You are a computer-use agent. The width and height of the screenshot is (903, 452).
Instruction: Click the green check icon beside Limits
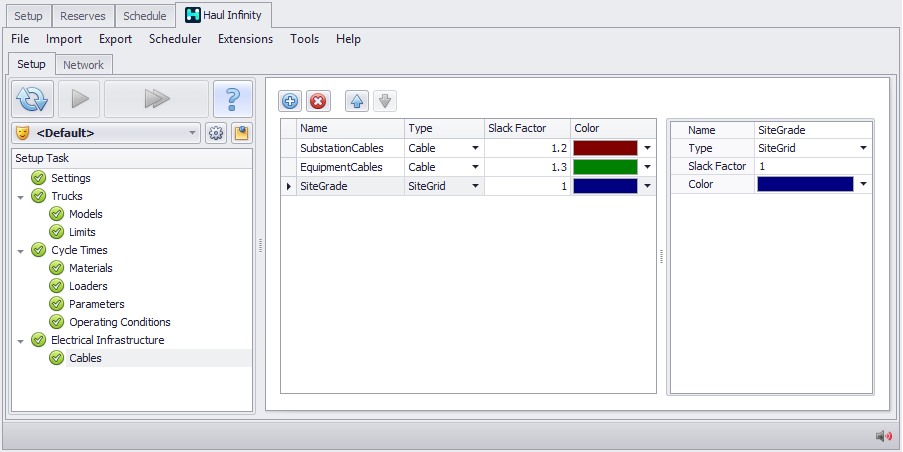[56, 231]
